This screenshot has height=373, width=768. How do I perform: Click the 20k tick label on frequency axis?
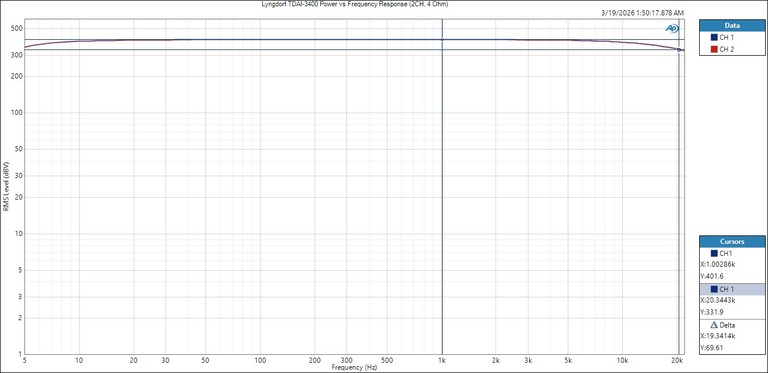point(677,360)
